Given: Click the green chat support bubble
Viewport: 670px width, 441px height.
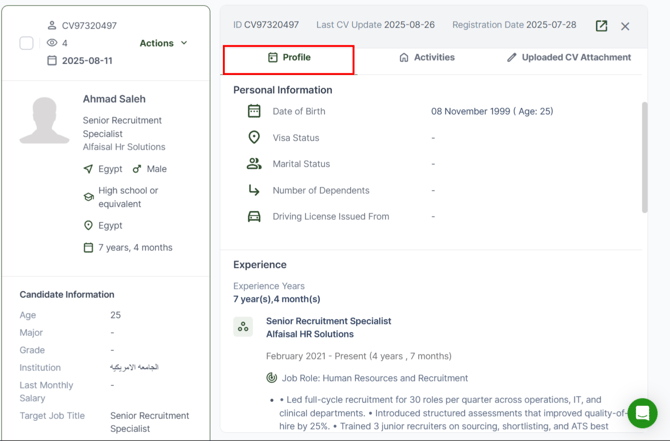Looking at the screenshot, I should 642,412.
